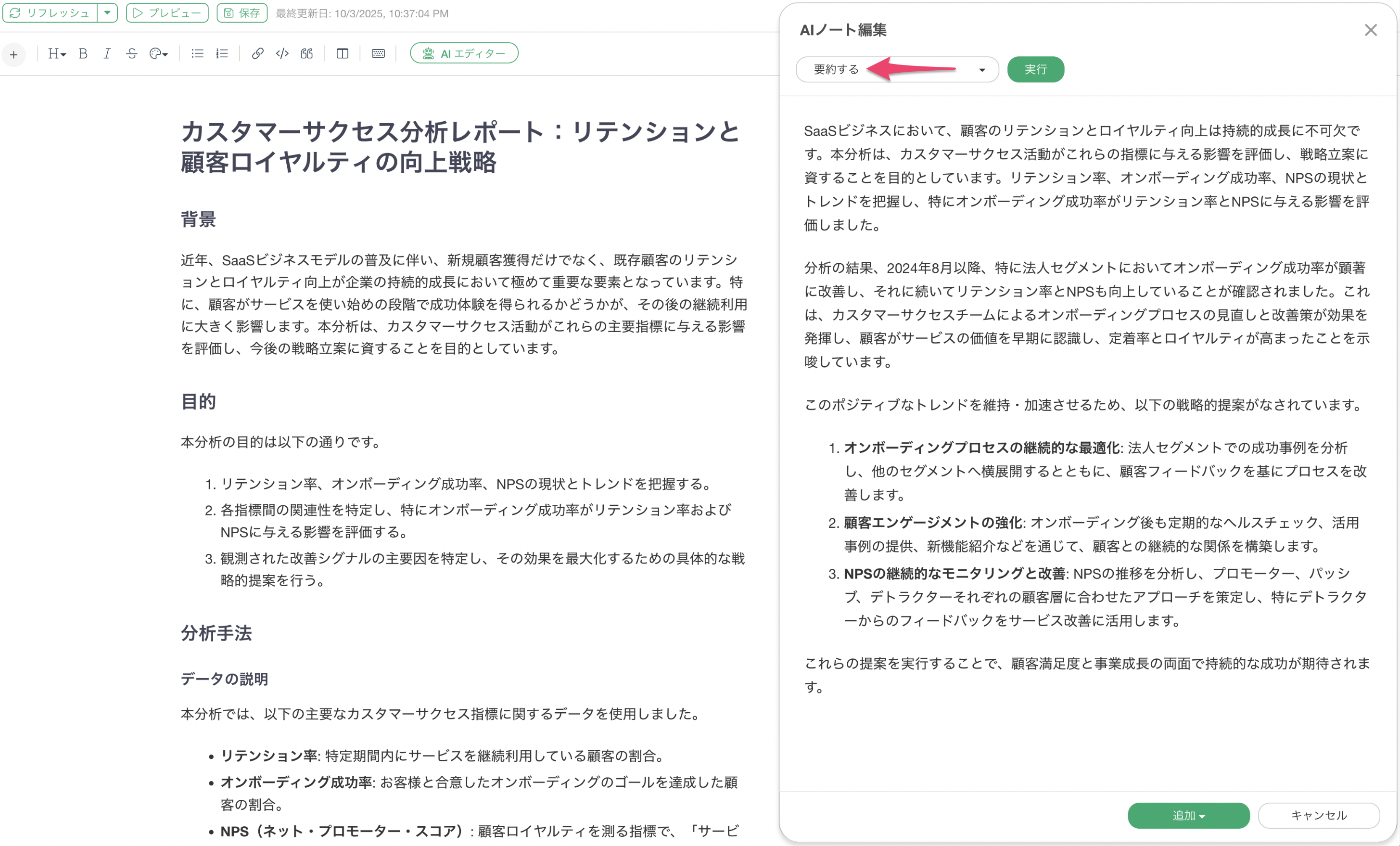Screen dimensions: 1400x846
Task: Toggle italic text style
Action: click(107, 53)
